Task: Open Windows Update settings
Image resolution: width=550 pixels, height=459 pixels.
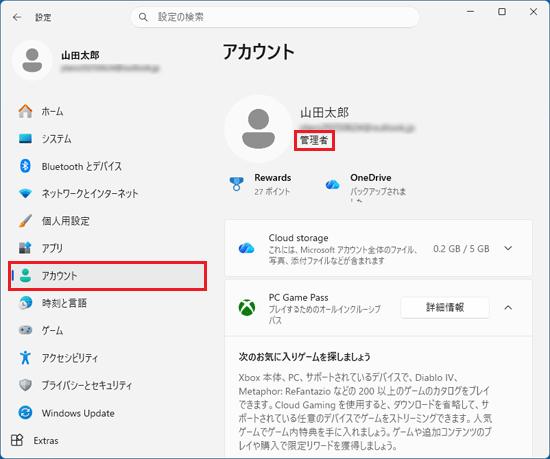Action: pyautogui.click(x=107, y=412)
